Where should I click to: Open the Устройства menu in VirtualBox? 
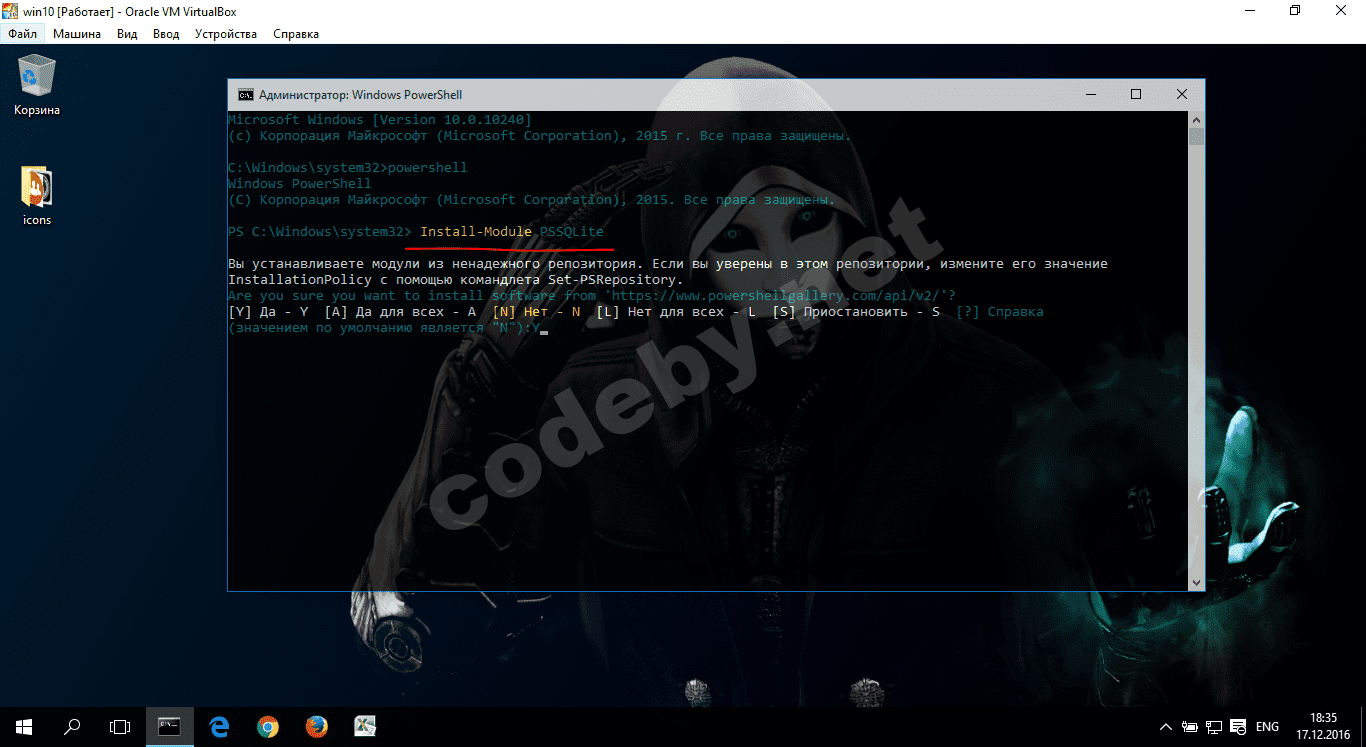[x=226, y=34]
